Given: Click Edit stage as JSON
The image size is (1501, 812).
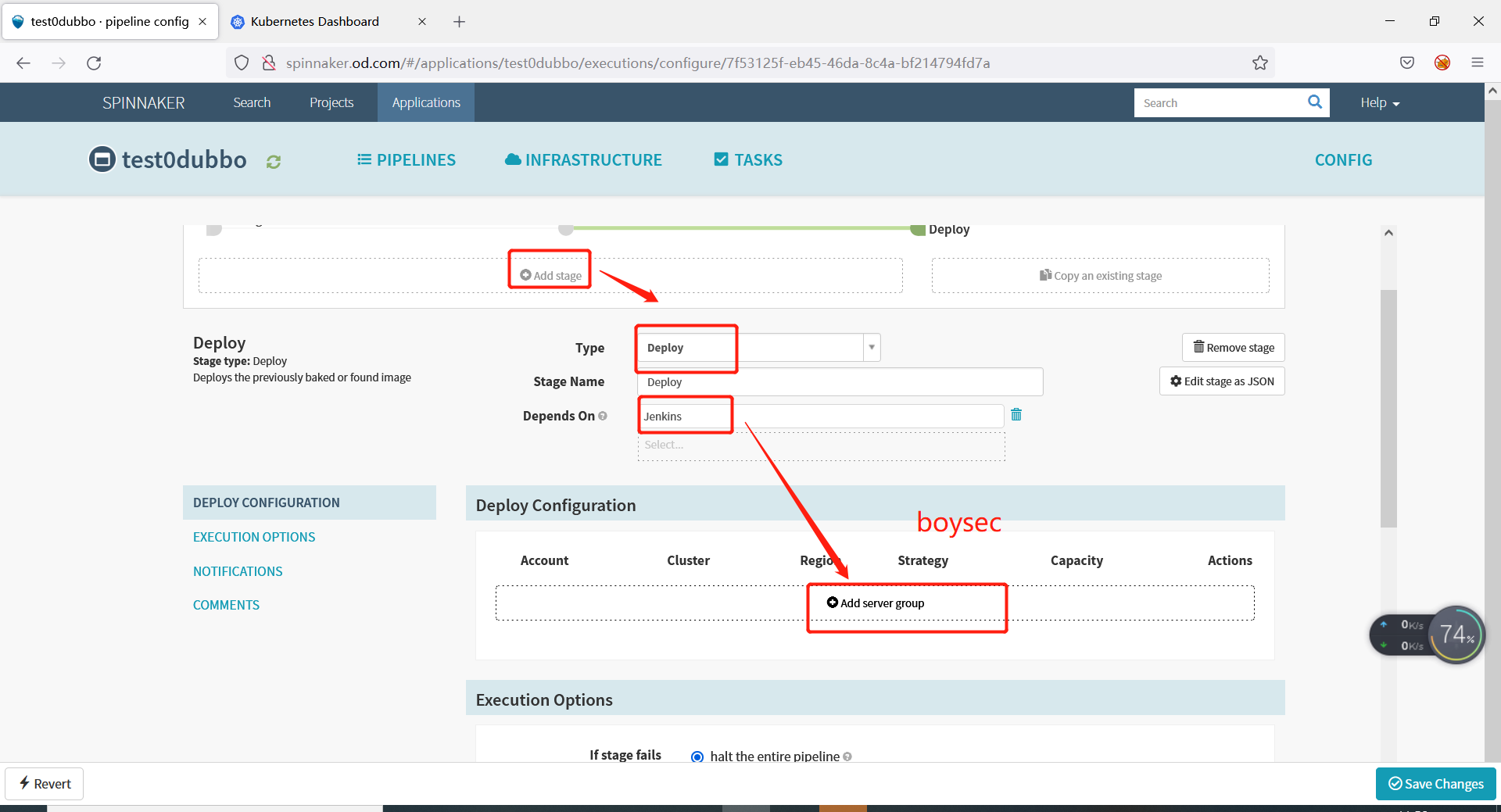Looking at the screenshot, I should (1222, 381).
